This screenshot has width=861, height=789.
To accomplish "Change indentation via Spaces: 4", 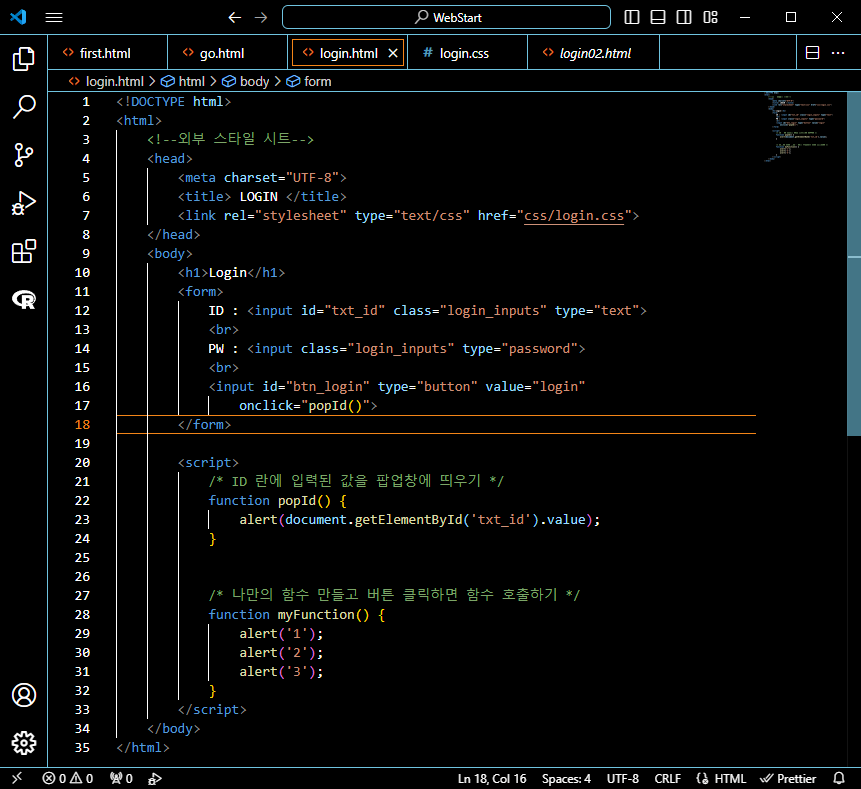I will [x=566, y=779].
